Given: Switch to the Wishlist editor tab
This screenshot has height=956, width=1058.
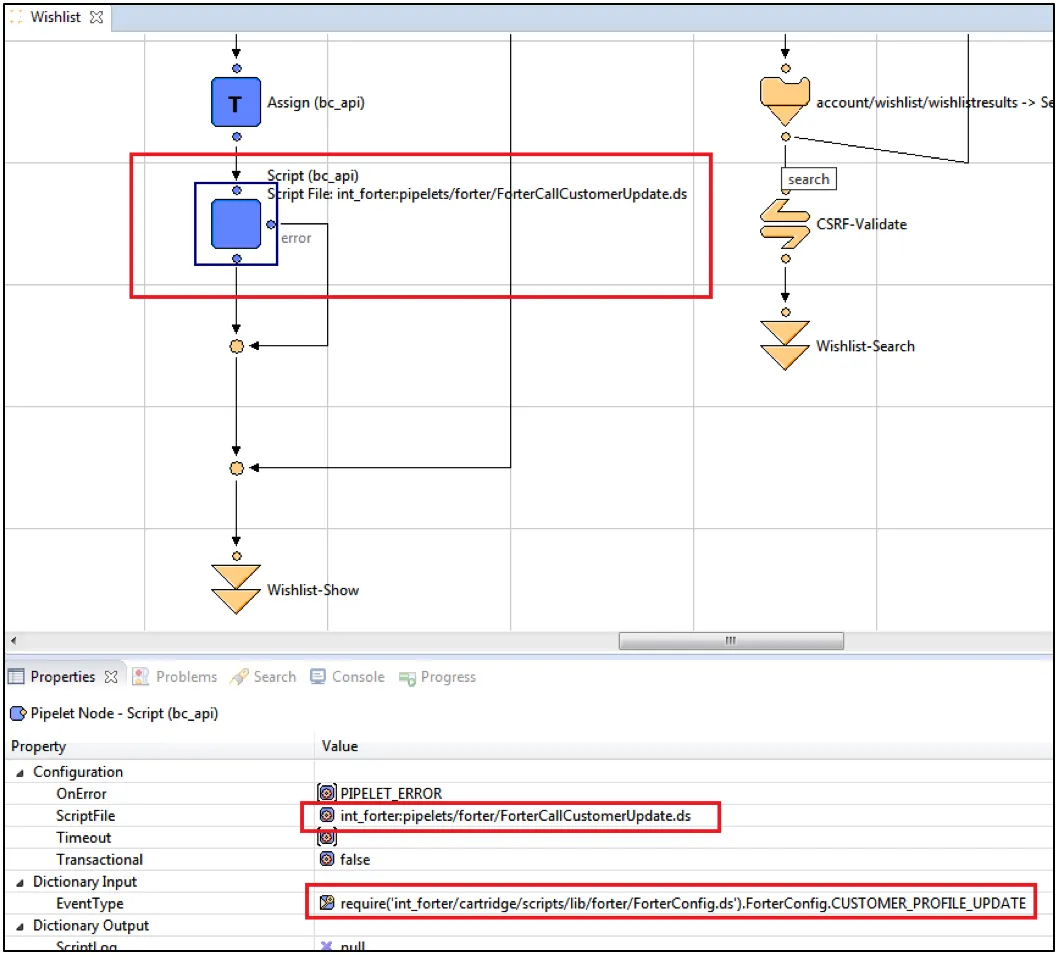Looking at the screenshot, I should (55, 17).
